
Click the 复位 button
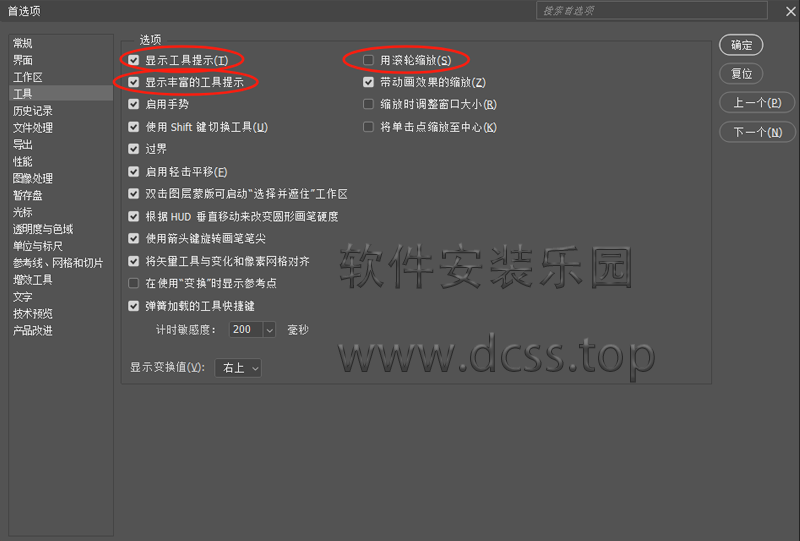pos(741,74)
